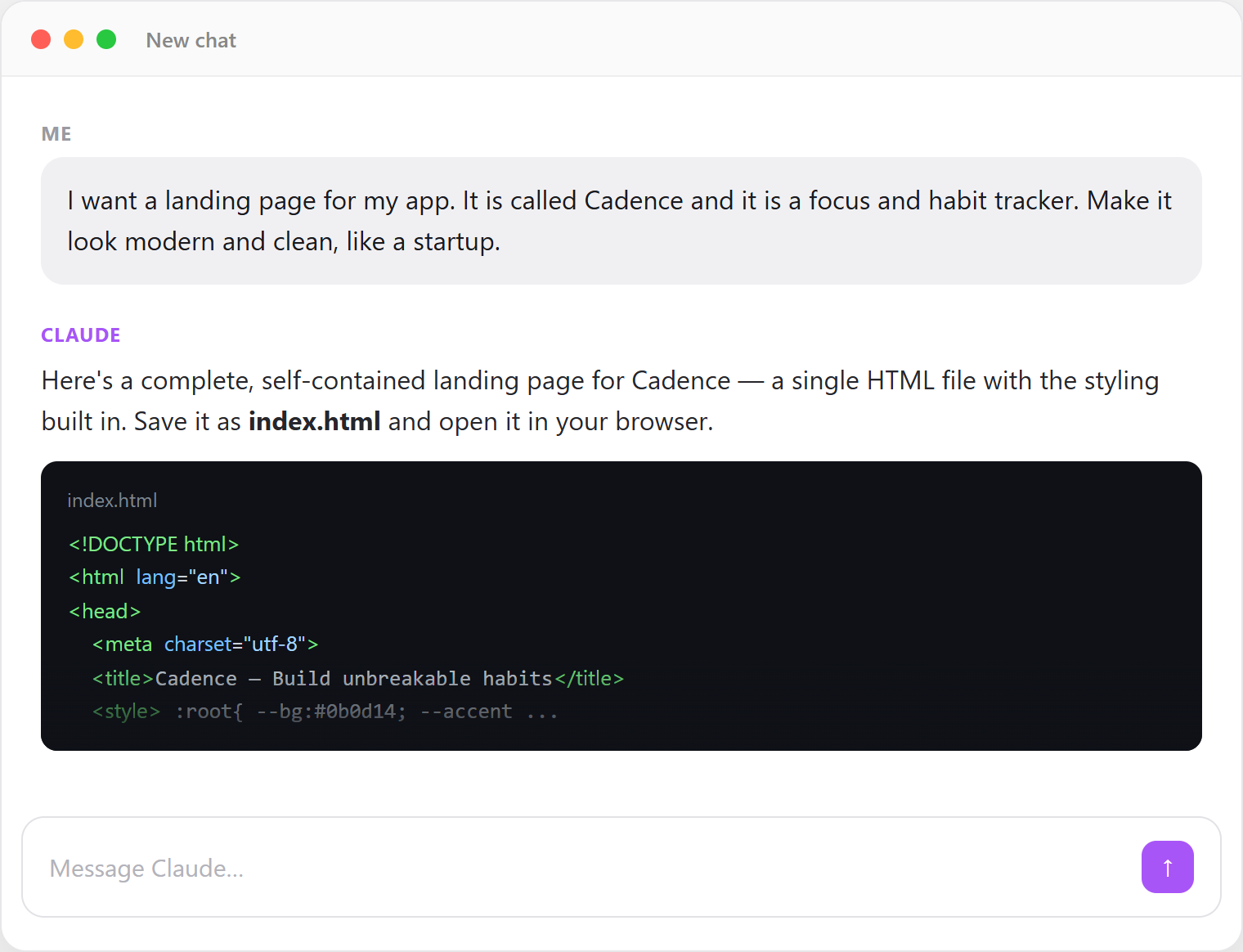Viewport: 1243px width, 952px height.
Task: Click the faded <style> :root line
Action: click(325, 712)
